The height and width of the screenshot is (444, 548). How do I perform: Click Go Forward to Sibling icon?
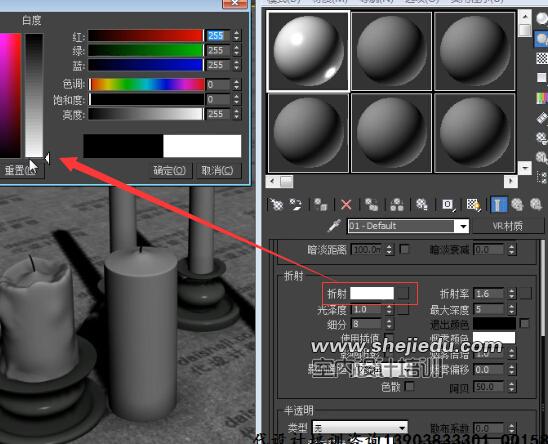(x=536, y=205)
